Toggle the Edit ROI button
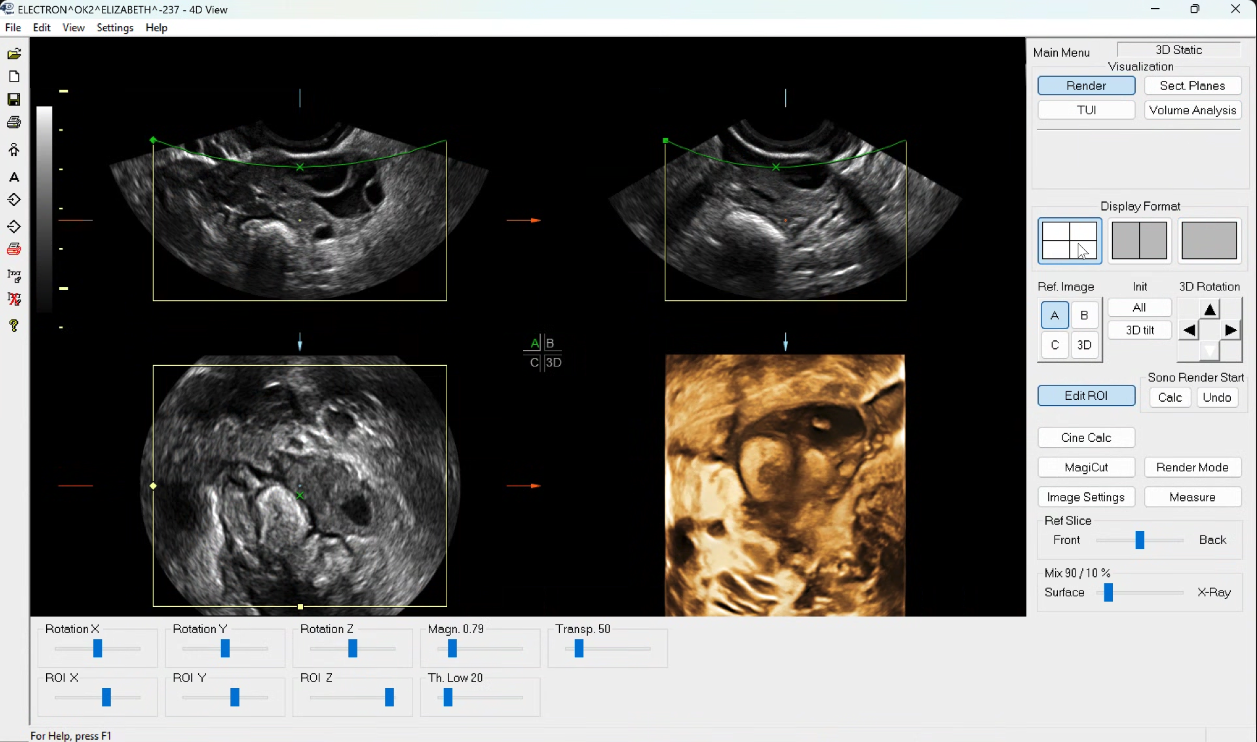This screenshot has height=742, width=1257. click(1086, 396)
